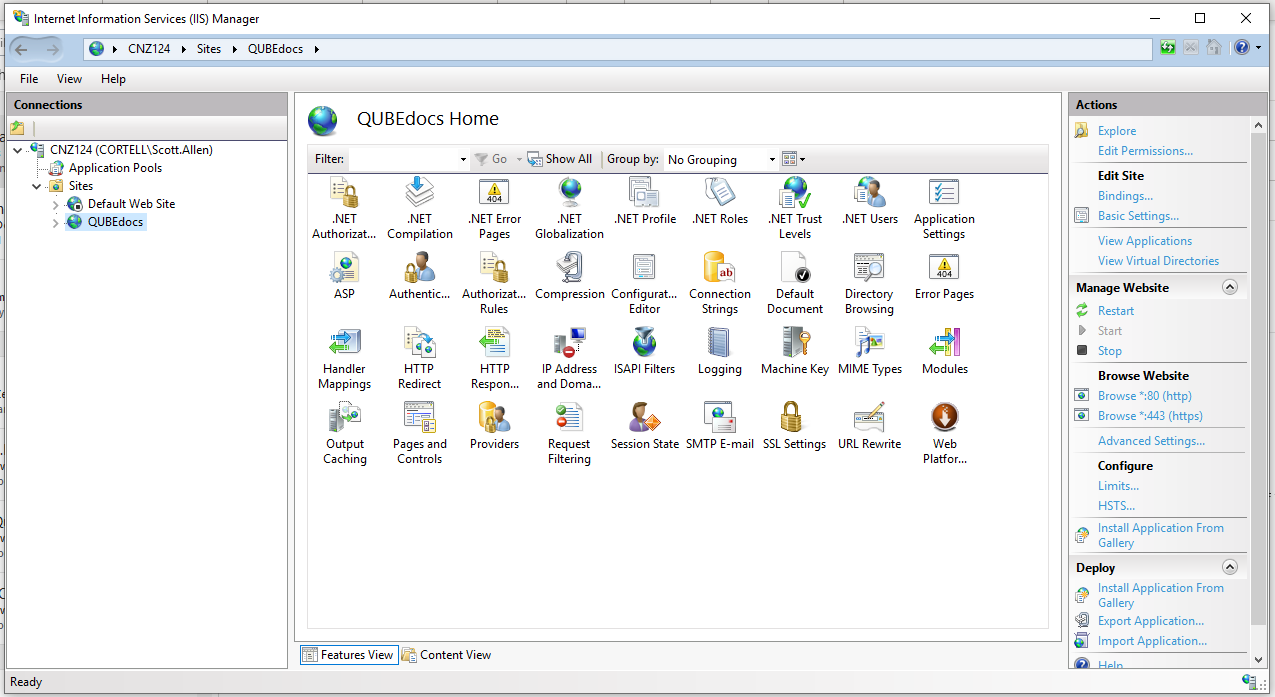Open Web Platform Installer feature
This screenshot has width=1275, height=697.
tap(944, 433)
